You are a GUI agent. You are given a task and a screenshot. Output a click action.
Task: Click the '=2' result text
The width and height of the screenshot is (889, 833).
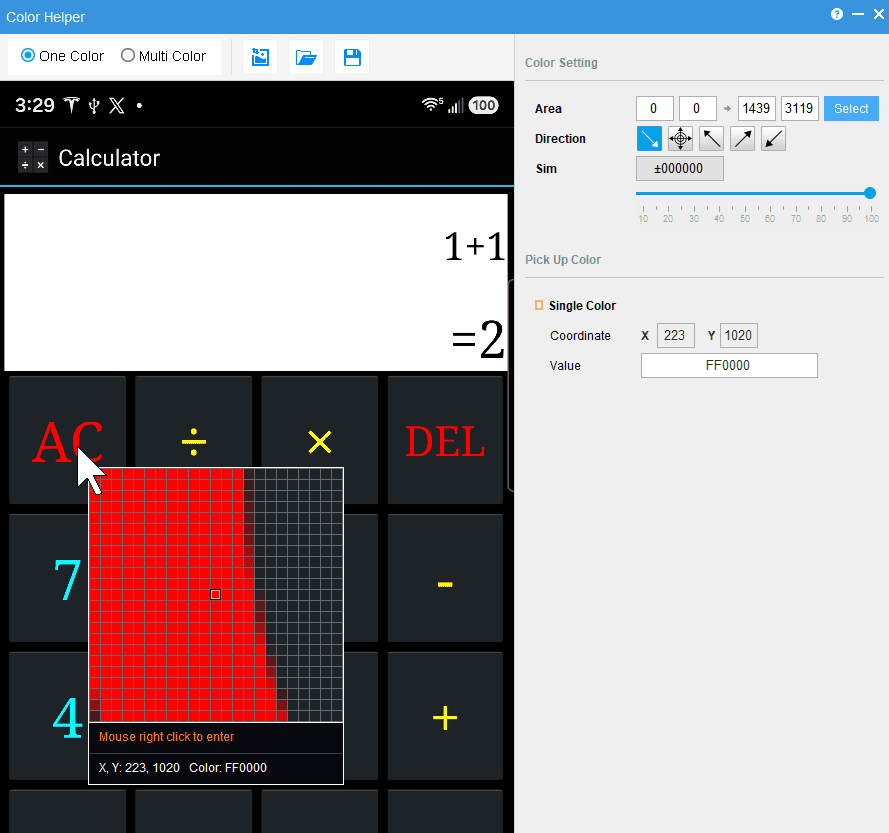[x=477, y=339]
